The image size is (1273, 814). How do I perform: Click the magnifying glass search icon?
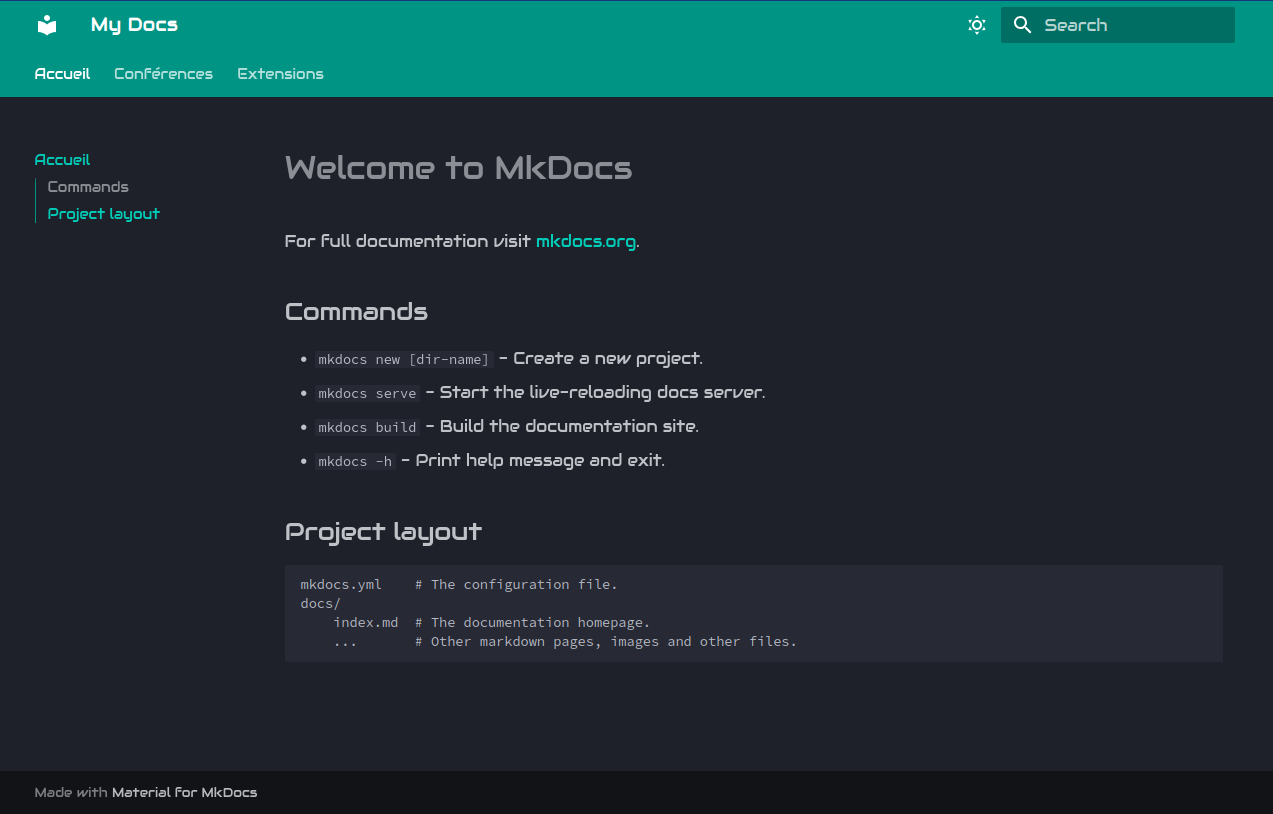pyautogui.click(x=1022, y=25)
